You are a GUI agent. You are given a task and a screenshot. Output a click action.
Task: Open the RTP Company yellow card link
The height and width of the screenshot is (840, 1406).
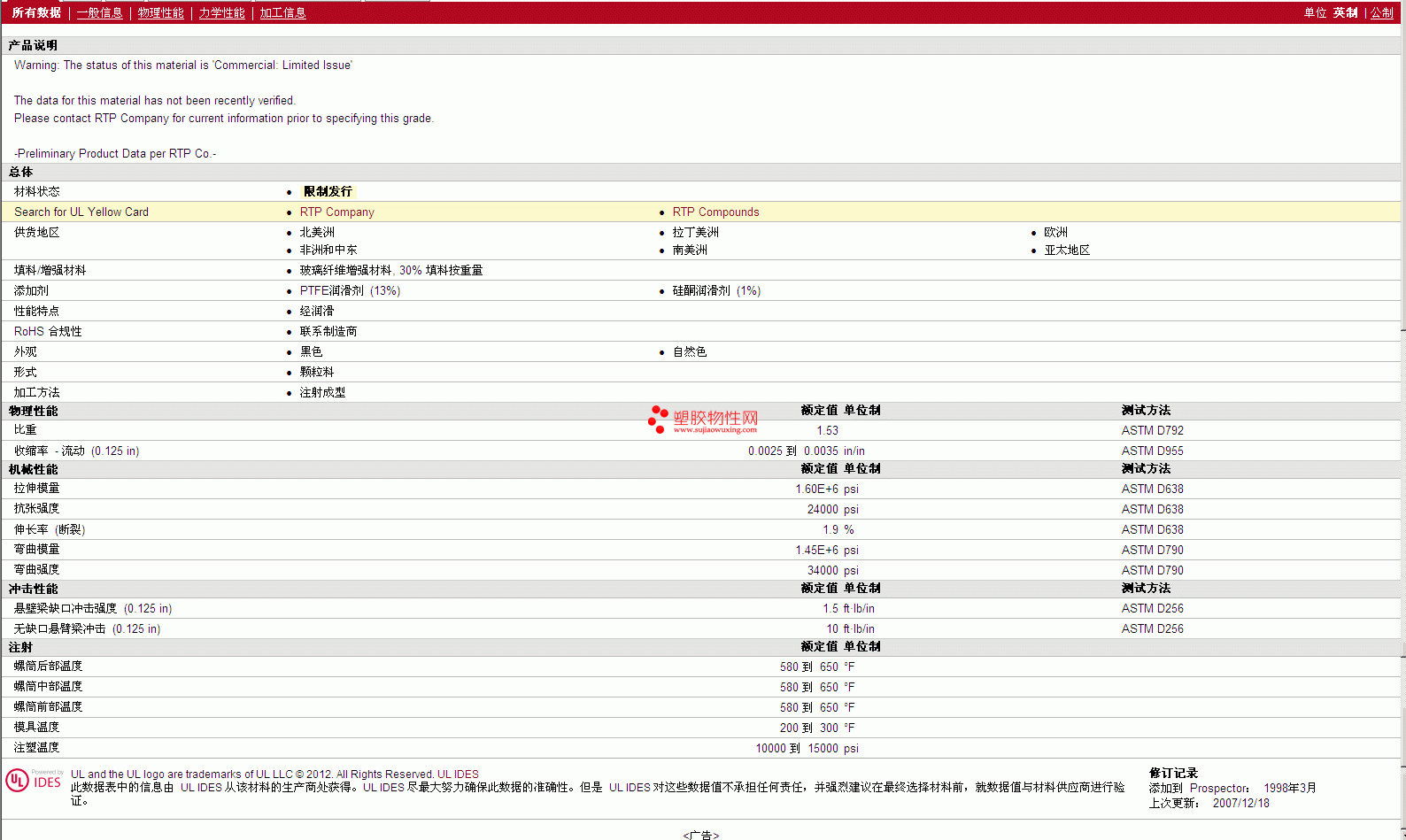[336, 212]
